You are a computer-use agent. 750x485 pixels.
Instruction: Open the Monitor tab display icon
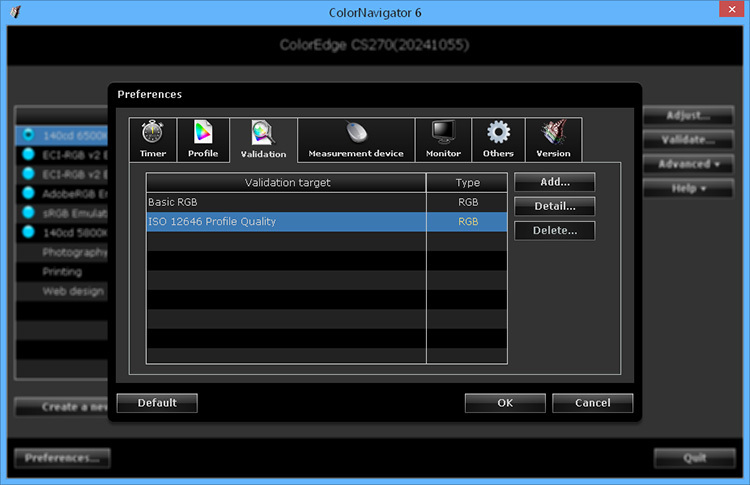(x=443, y=132)
